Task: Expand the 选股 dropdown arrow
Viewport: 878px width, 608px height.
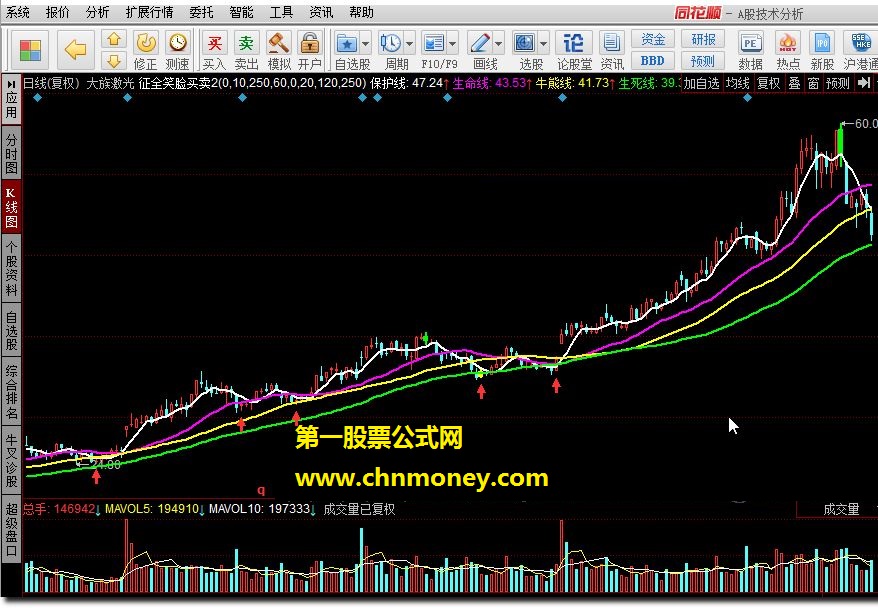Action: pyautogui.click(x=544, y=43)
